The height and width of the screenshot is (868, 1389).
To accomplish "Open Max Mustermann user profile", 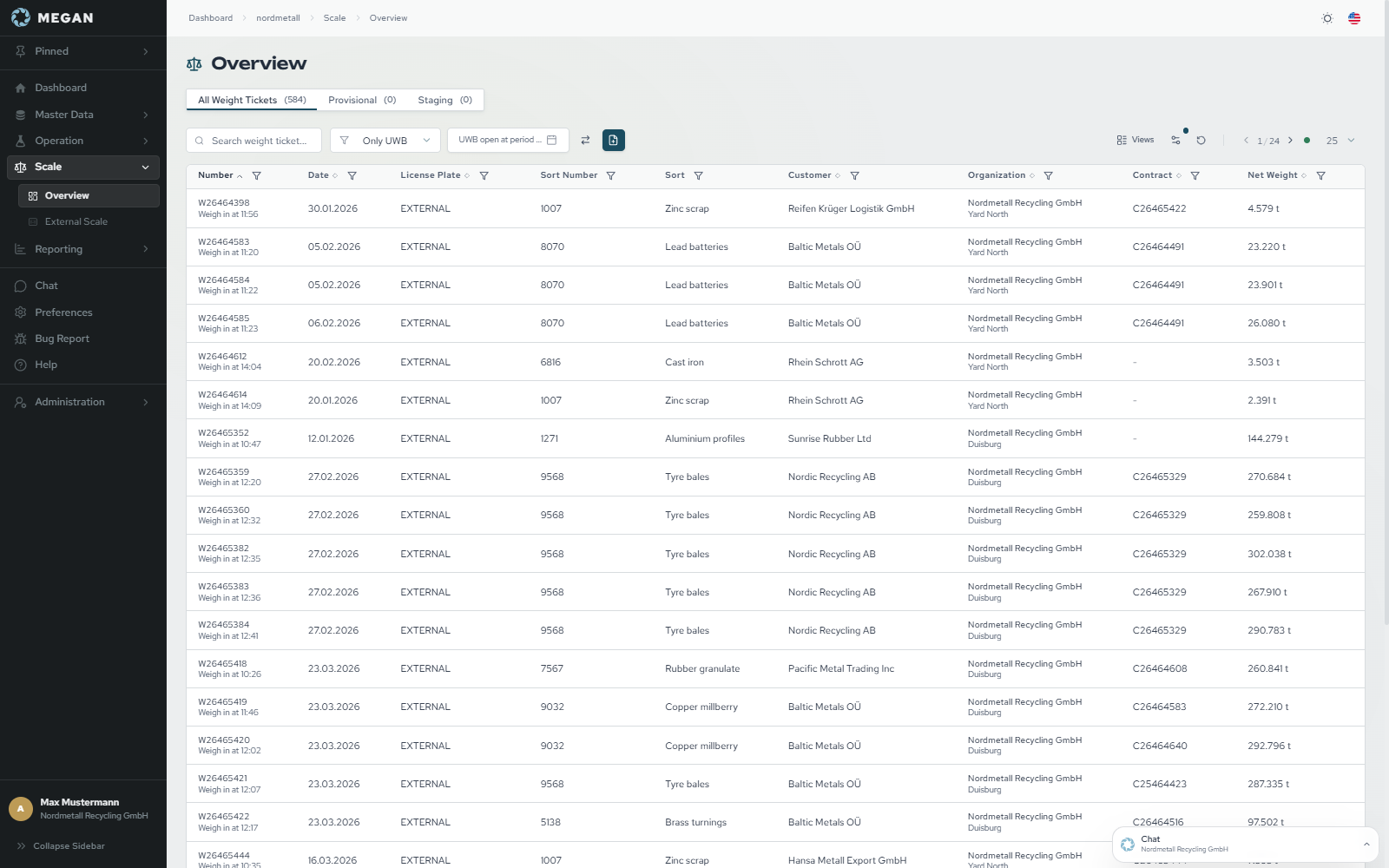I will 82,809.
